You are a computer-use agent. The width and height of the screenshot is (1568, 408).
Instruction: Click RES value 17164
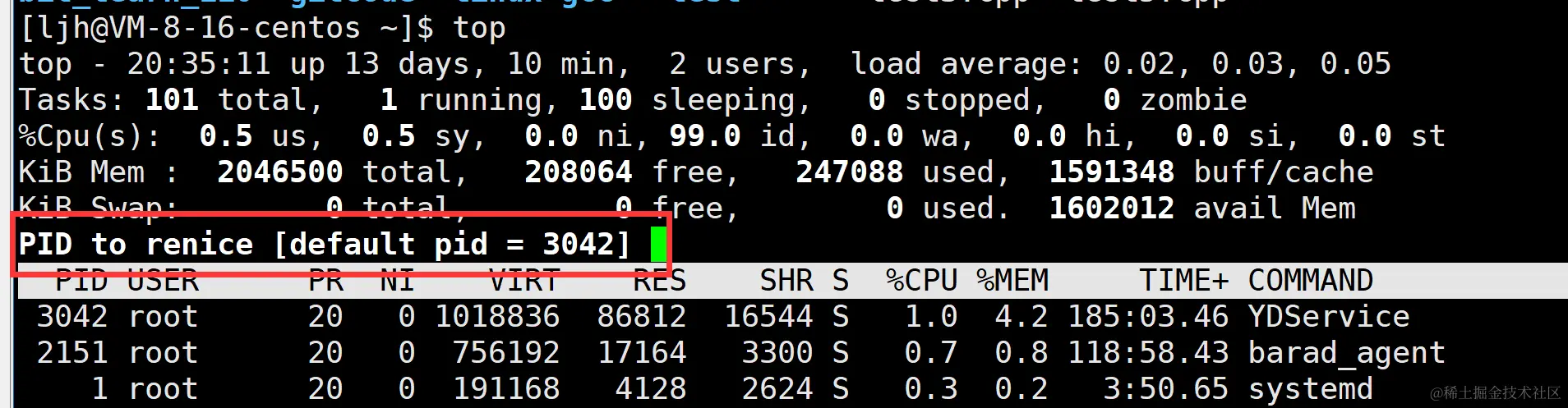[x=642, y=353]
